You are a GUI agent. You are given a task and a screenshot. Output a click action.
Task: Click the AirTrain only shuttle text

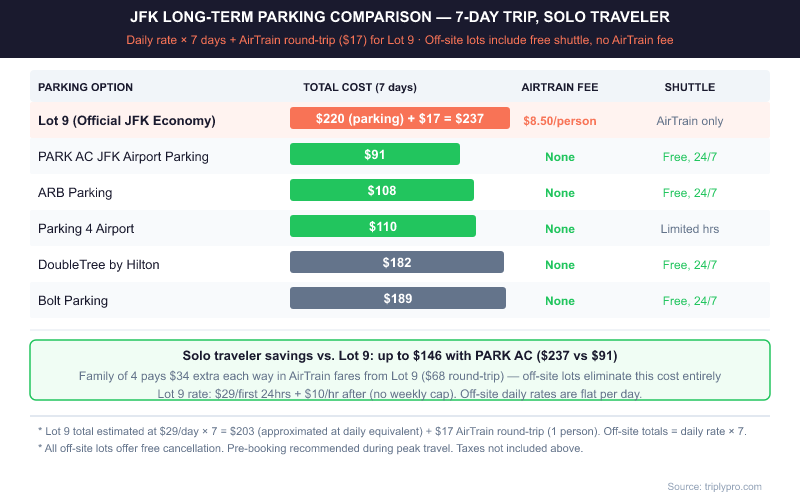click(x=689, y=121)
